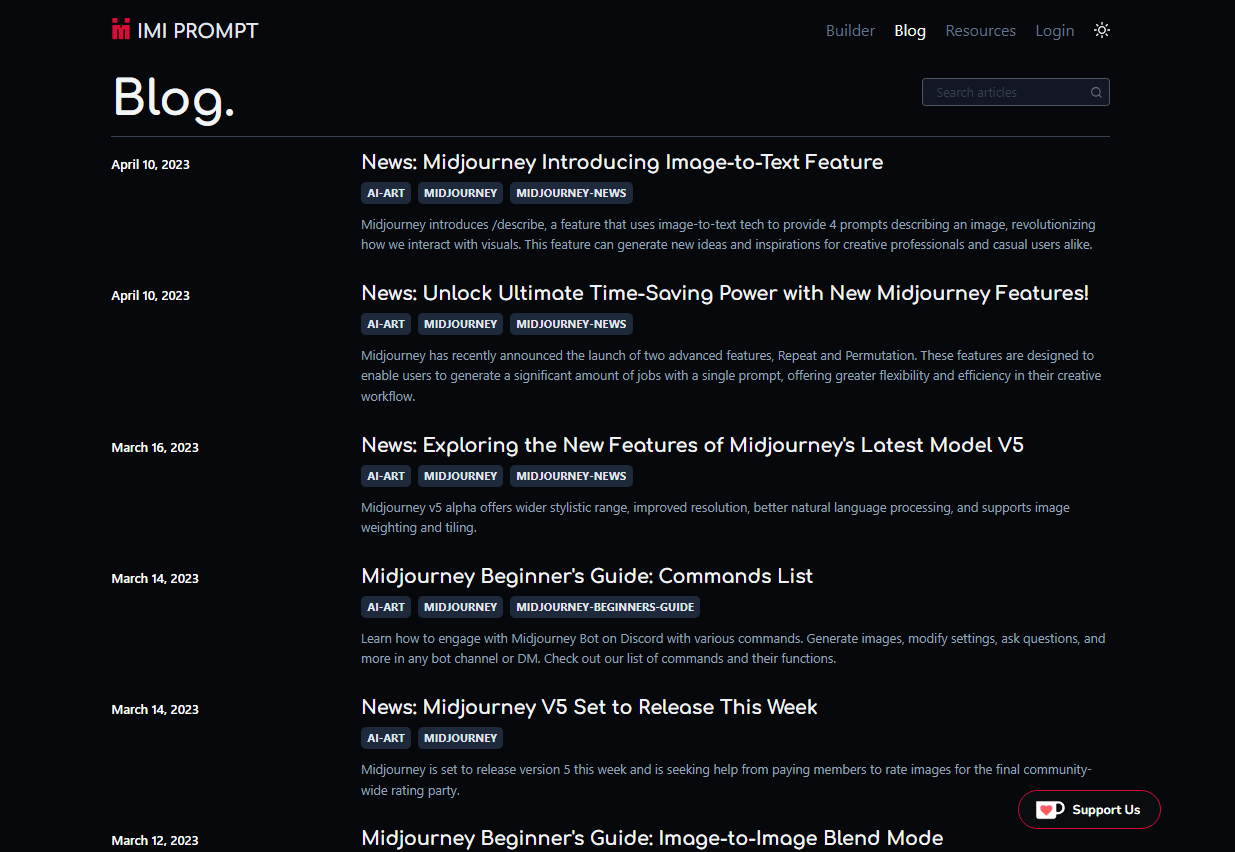Click the Blog. page heading
Screen dimensions: 1235x852
pyautogui.click(x=174, y=98)
